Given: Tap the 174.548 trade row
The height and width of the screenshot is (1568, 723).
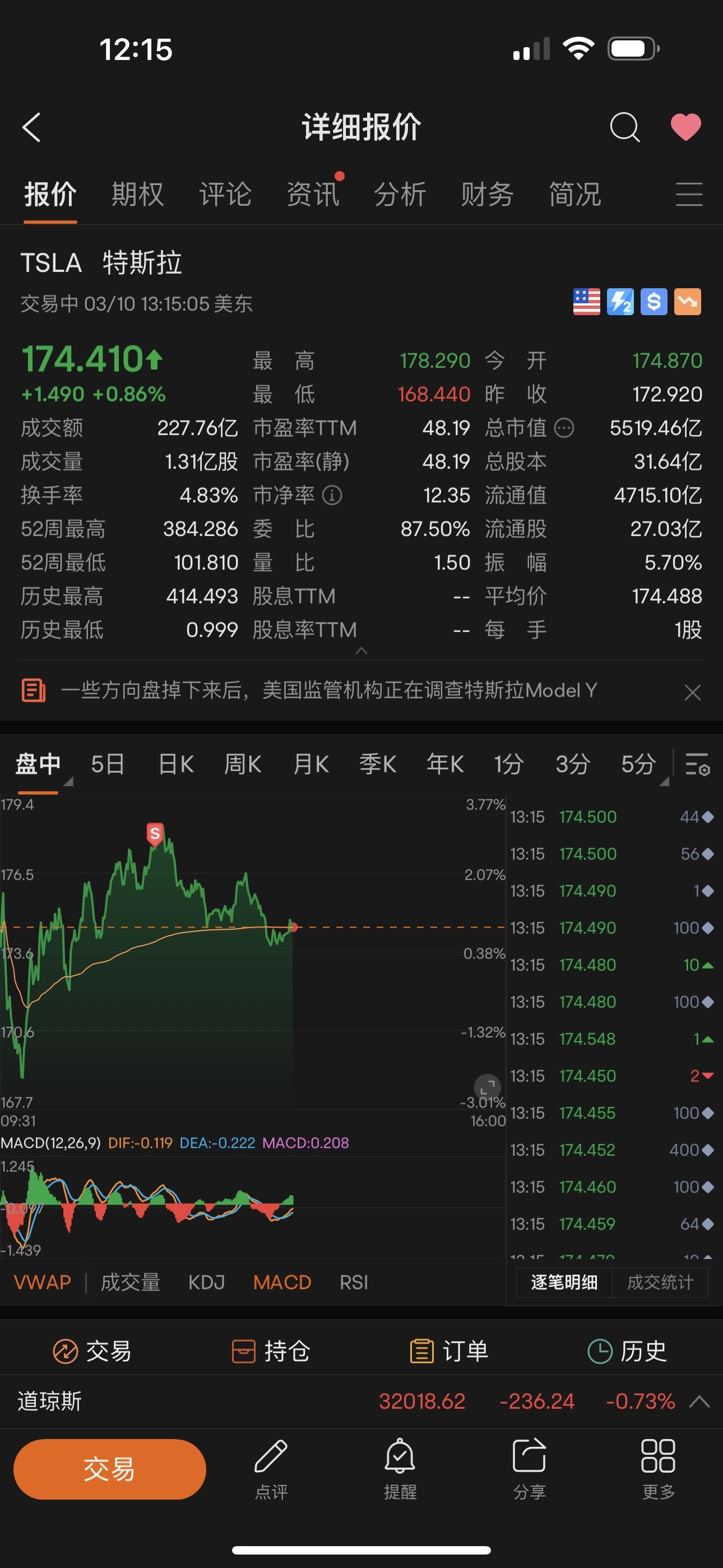Looking at the screenshot, I should (x=611, y=1039).
